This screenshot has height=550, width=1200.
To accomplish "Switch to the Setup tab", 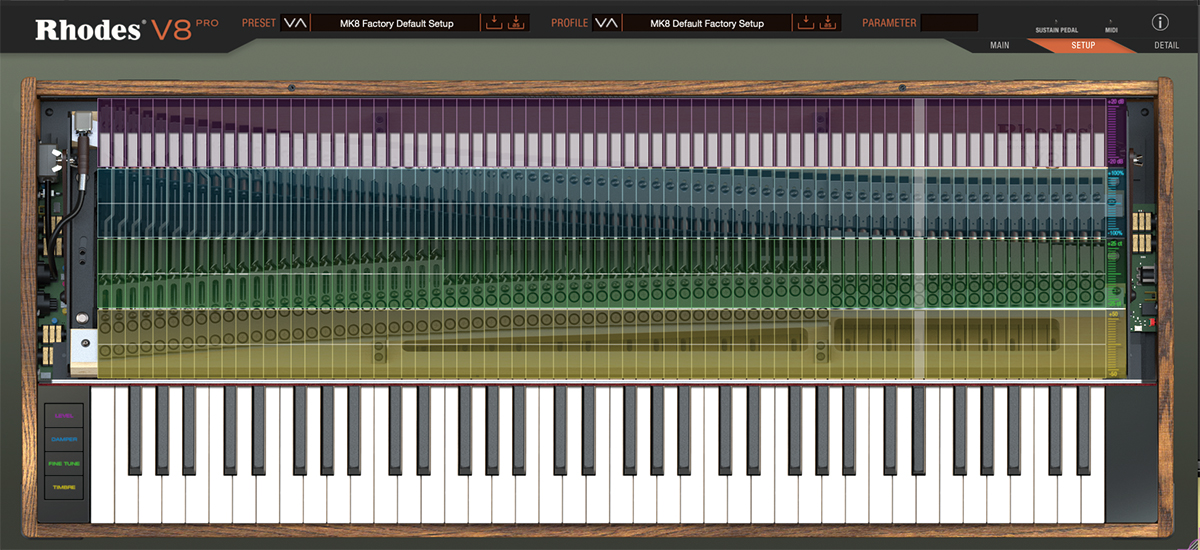I will 1083,46.
